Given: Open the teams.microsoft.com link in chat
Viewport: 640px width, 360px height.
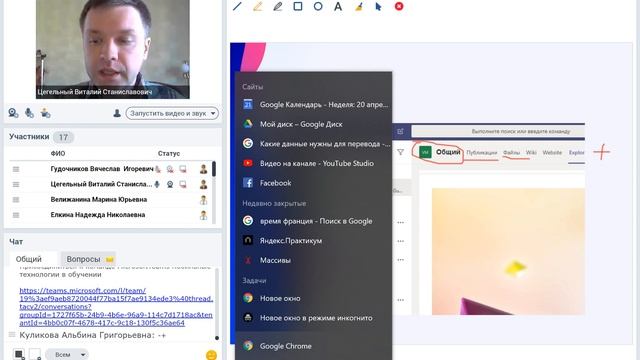Looking at the screenshot, I should click(x=116, y=307).
